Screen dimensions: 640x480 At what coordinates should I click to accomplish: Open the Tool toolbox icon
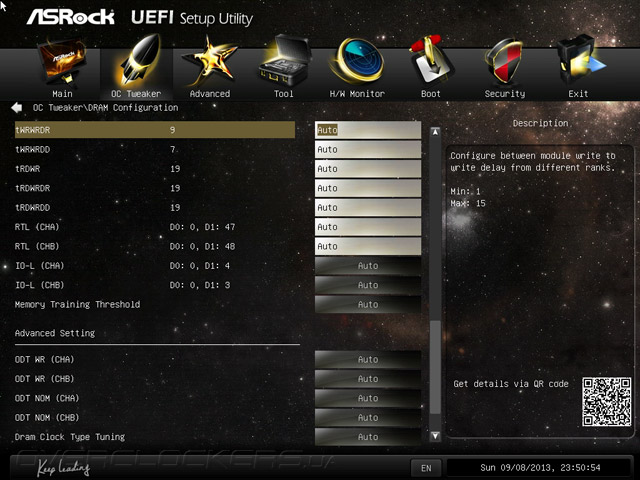[x=284, y=61]
